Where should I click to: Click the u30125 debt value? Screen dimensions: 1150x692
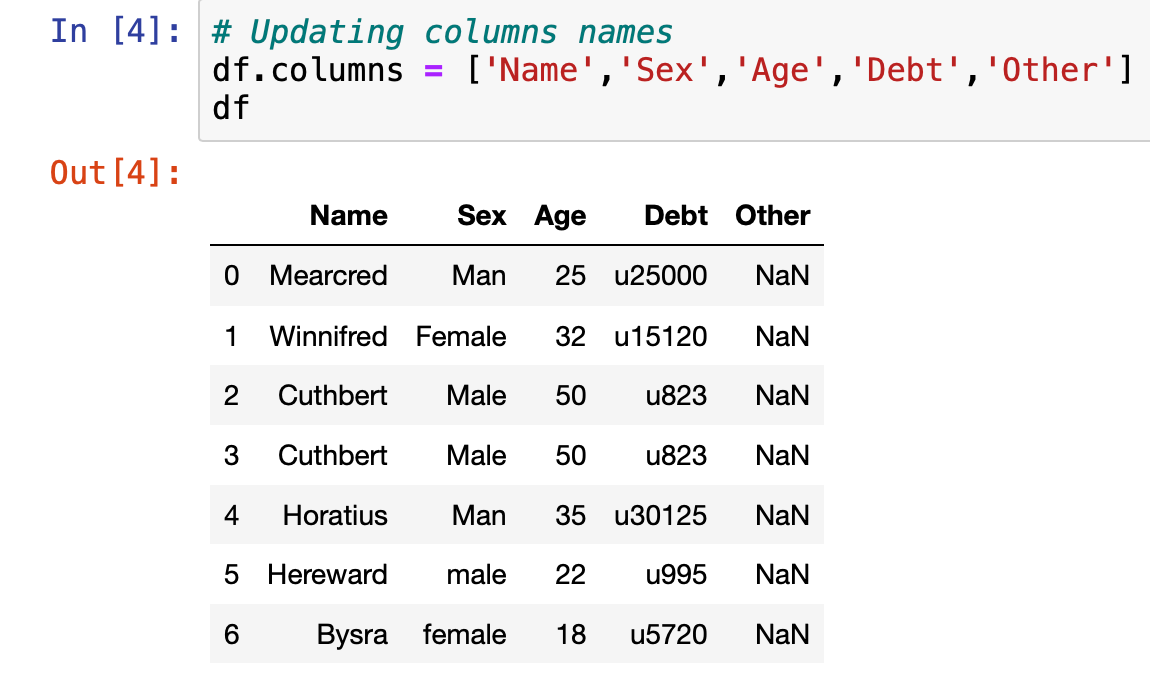[x=661, y=515]
